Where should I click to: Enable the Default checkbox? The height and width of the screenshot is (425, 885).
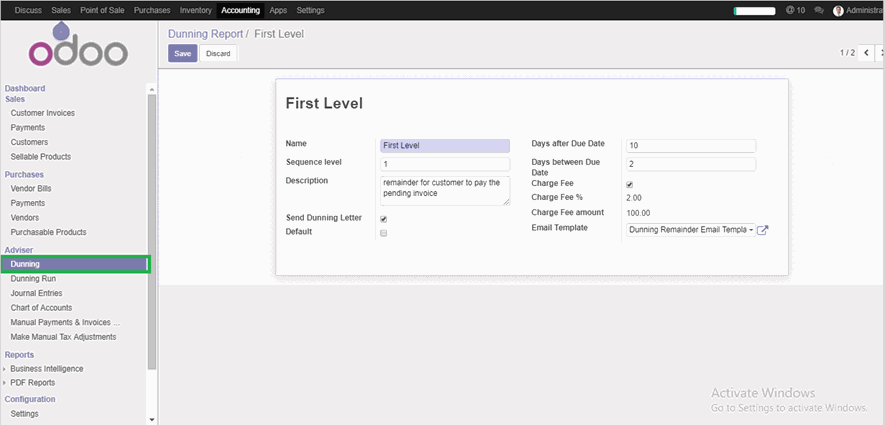[383, 233]
